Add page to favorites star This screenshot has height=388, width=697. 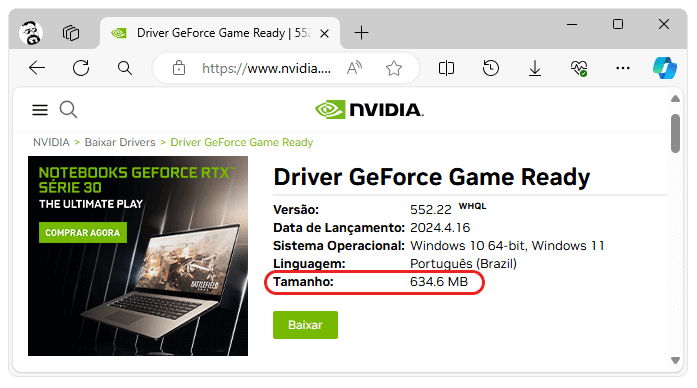(x=394, y=68)
